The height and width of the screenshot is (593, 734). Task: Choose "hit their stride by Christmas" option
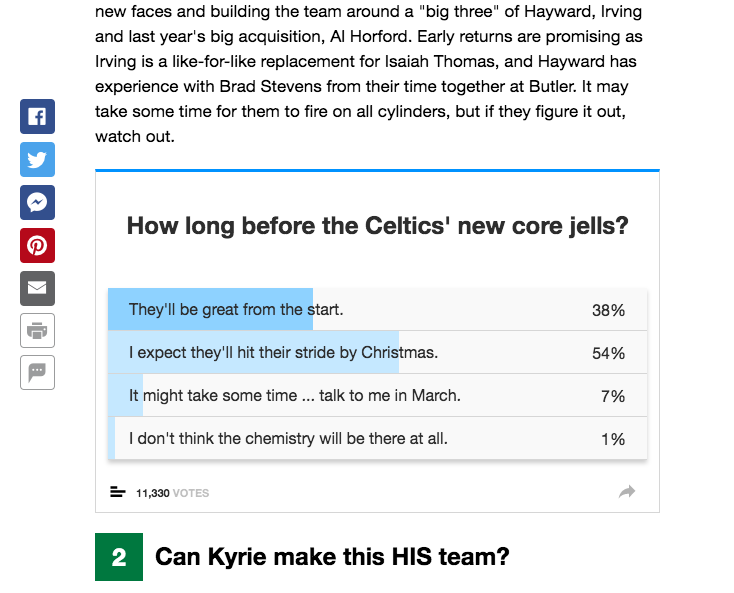click(x=377, y=352)
